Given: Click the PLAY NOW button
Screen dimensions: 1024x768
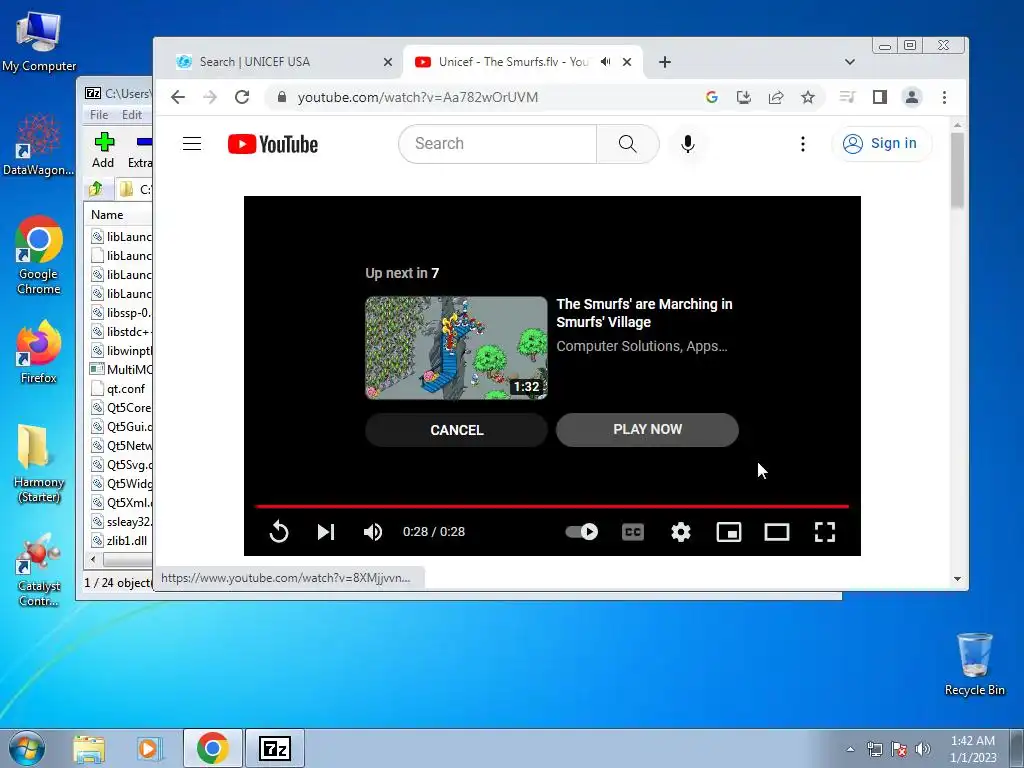Looking at the screenshot, I should coord(647,430).
